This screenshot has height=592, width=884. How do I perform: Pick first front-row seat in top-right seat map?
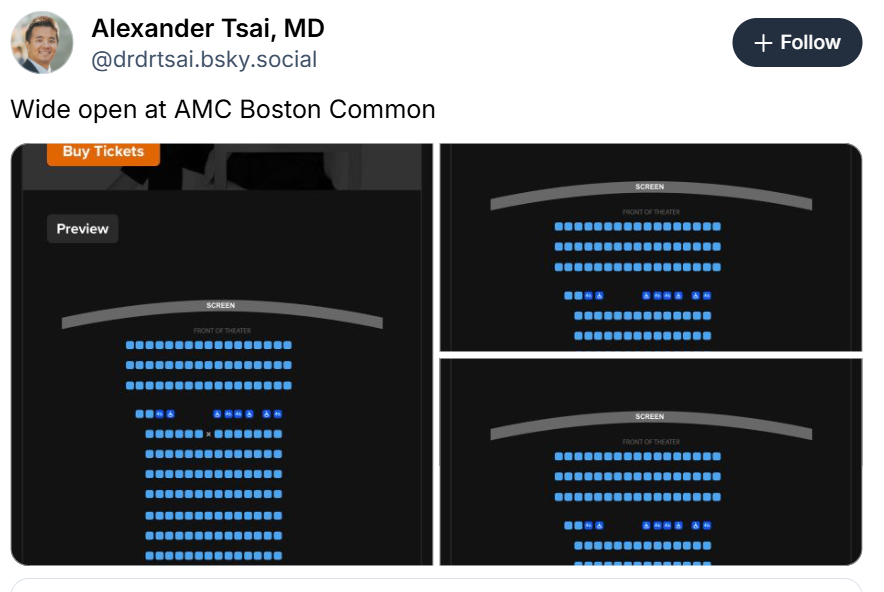(x=559, y=227)
